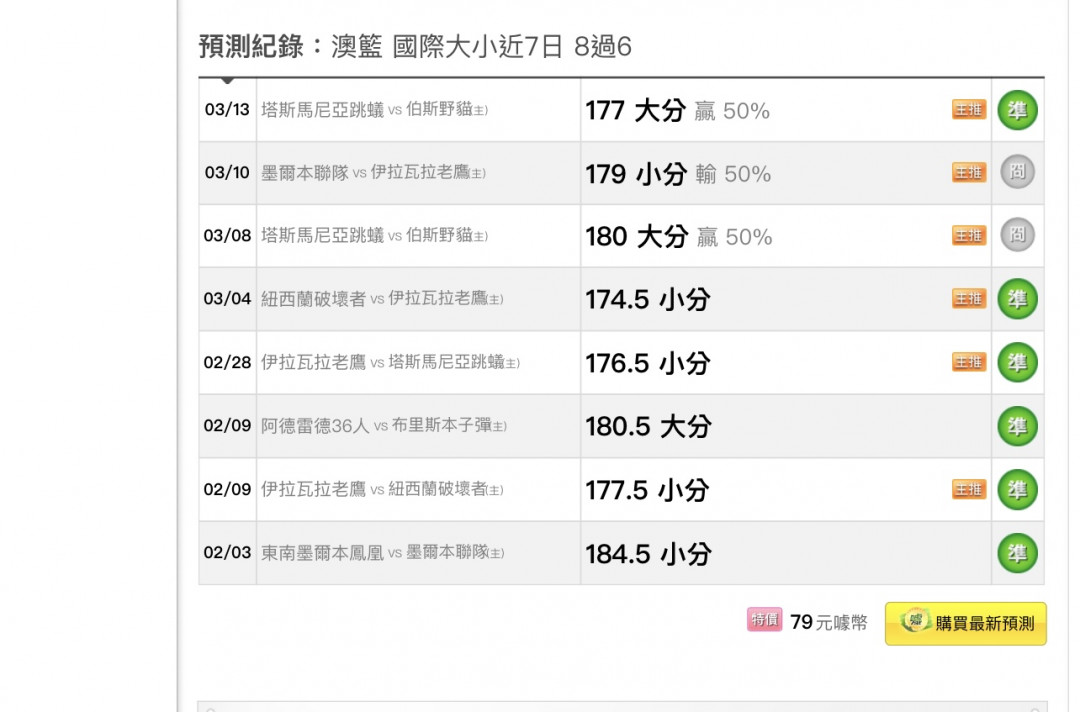
Task: Open 塔斯馬尼亞跳蟻 vs 伯斯野貓 game on 03/13
Action: (x=375, y=109)
